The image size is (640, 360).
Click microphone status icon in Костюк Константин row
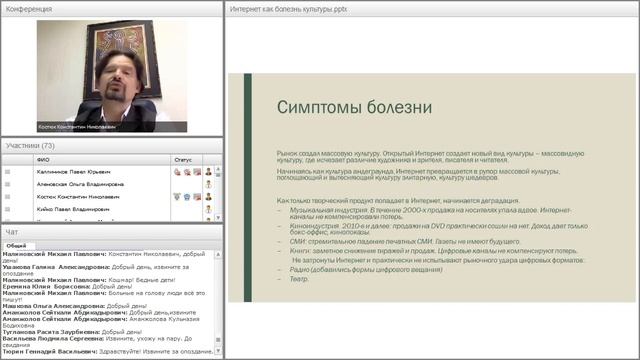177,197
